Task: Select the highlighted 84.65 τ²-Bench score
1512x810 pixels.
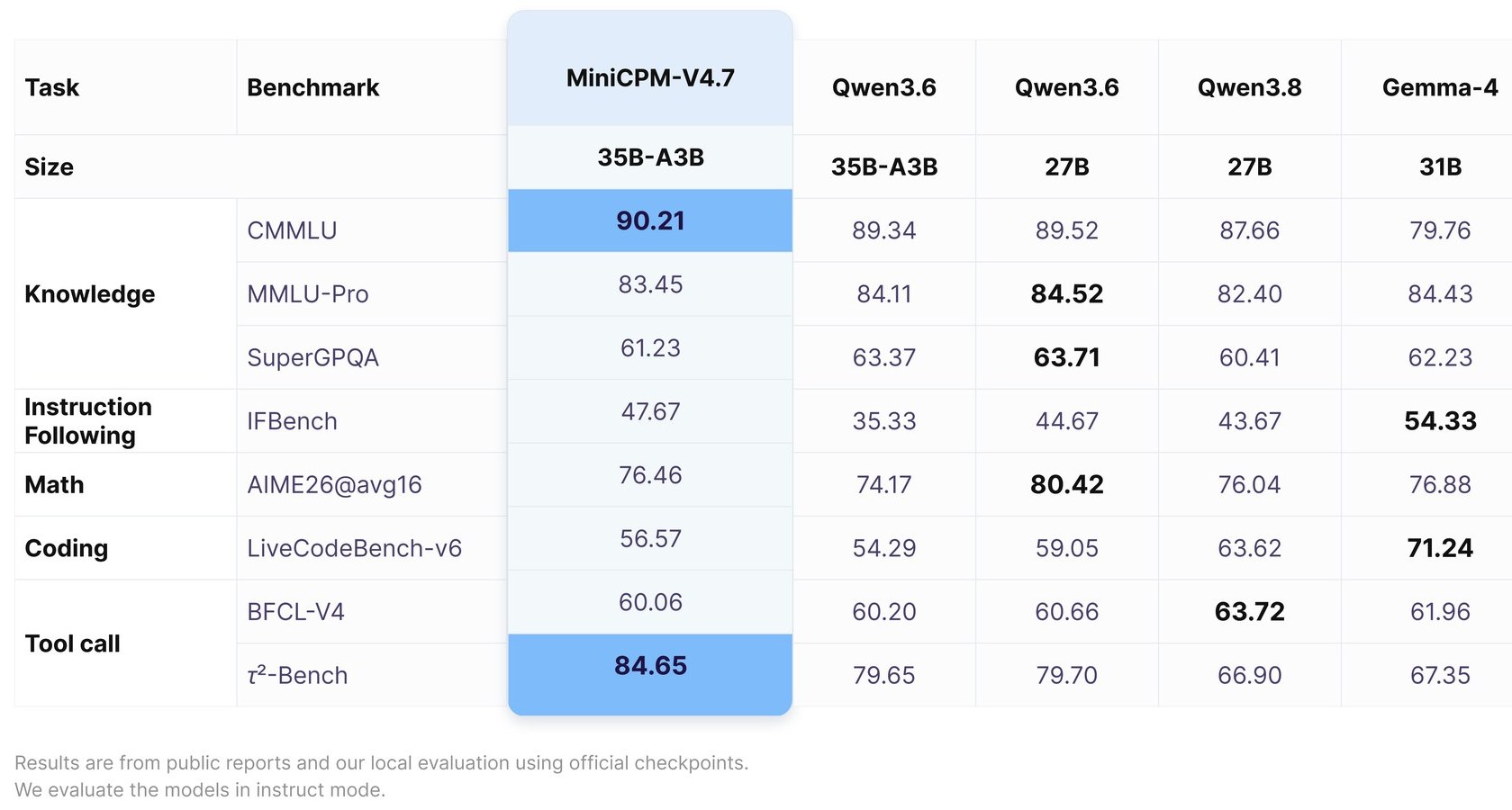Action: point(650,666)
